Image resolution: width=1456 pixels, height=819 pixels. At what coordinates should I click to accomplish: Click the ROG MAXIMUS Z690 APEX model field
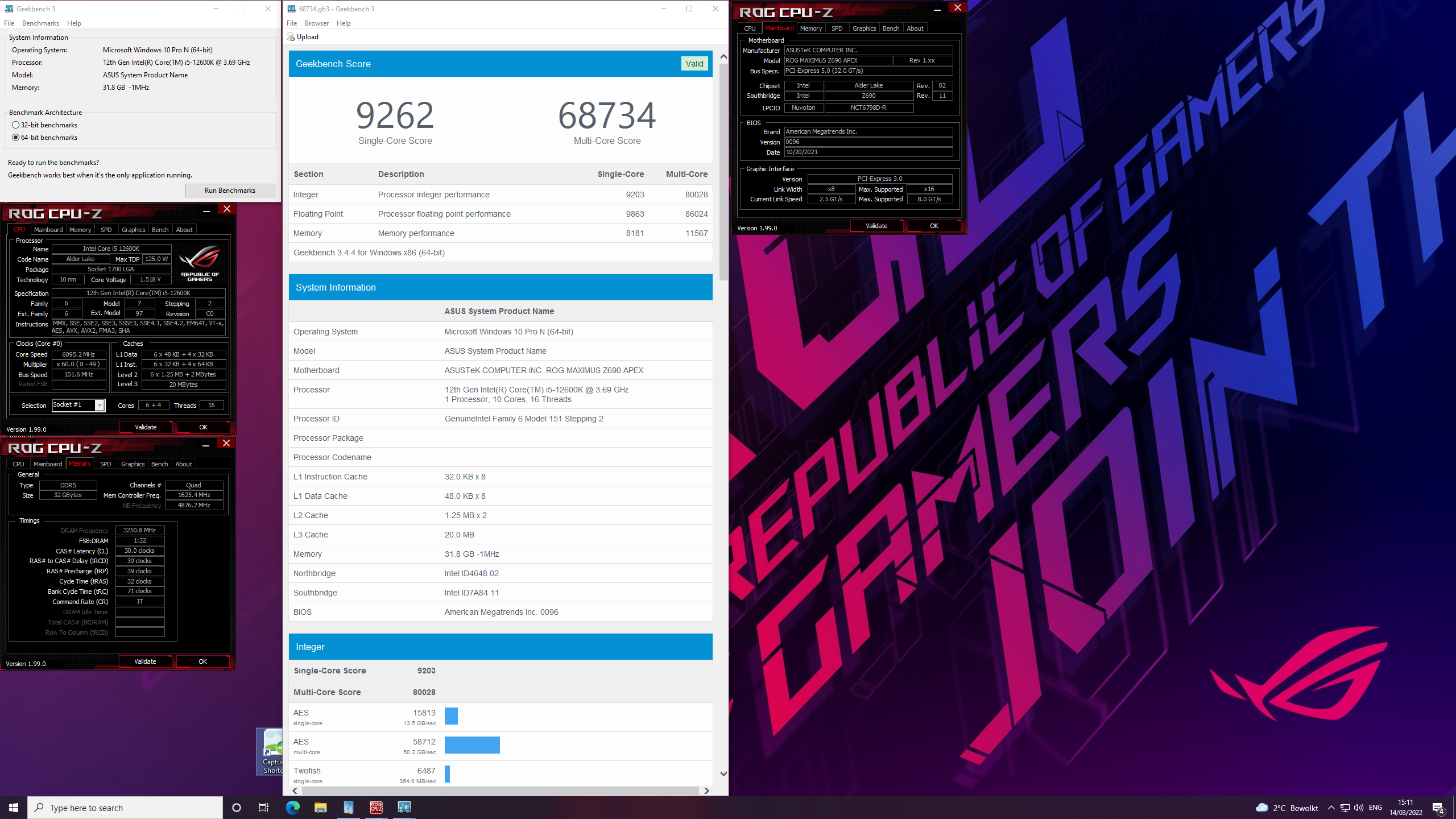coord(837,60)
